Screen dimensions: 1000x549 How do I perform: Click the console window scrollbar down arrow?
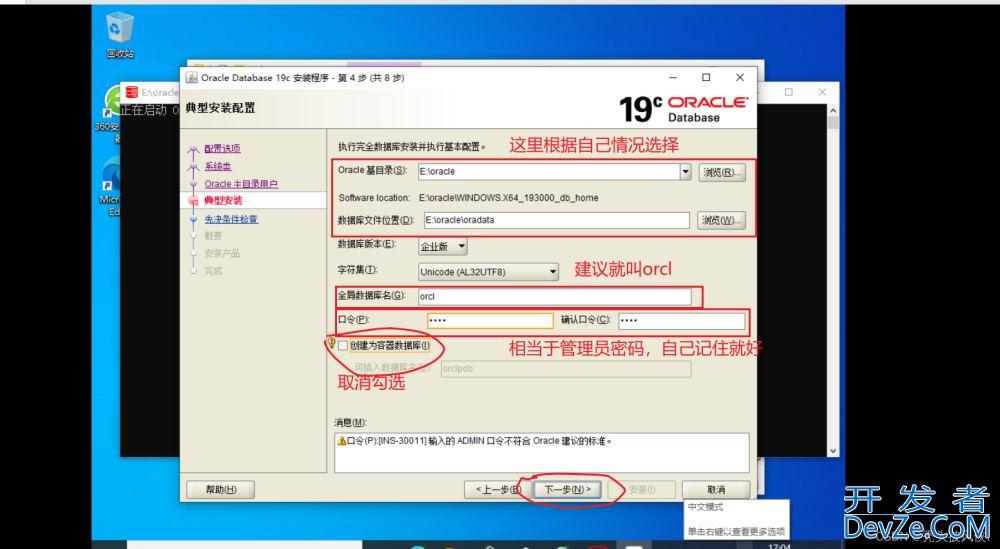click(832, 451)
